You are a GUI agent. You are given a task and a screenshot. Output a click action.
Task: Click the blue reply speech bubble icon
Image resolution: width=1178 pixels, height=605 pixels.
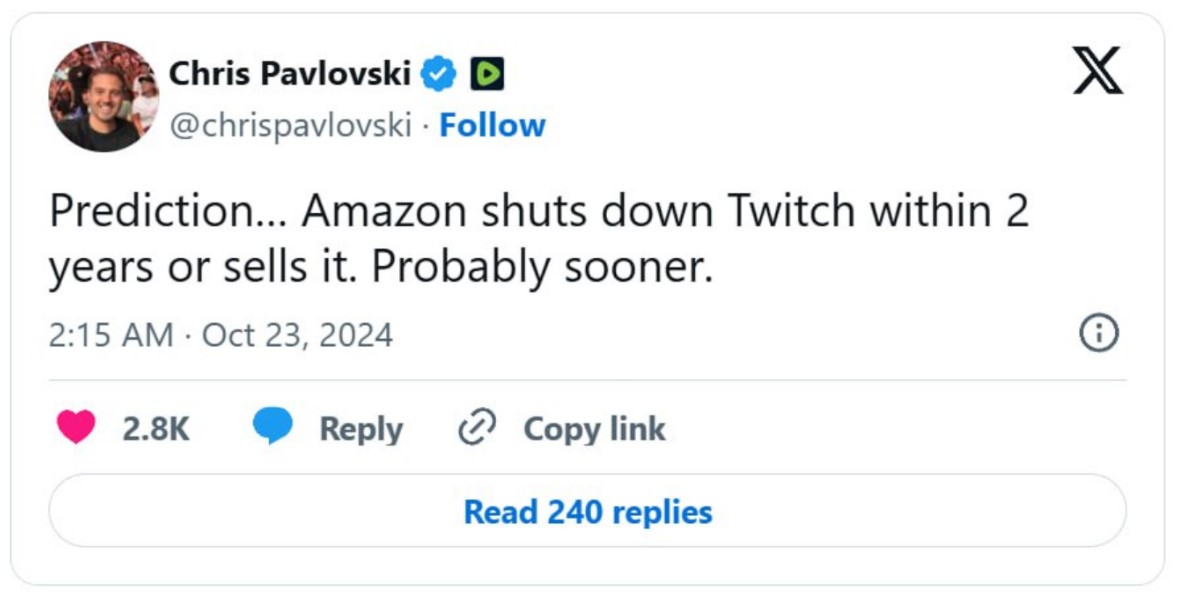(271, 428)
